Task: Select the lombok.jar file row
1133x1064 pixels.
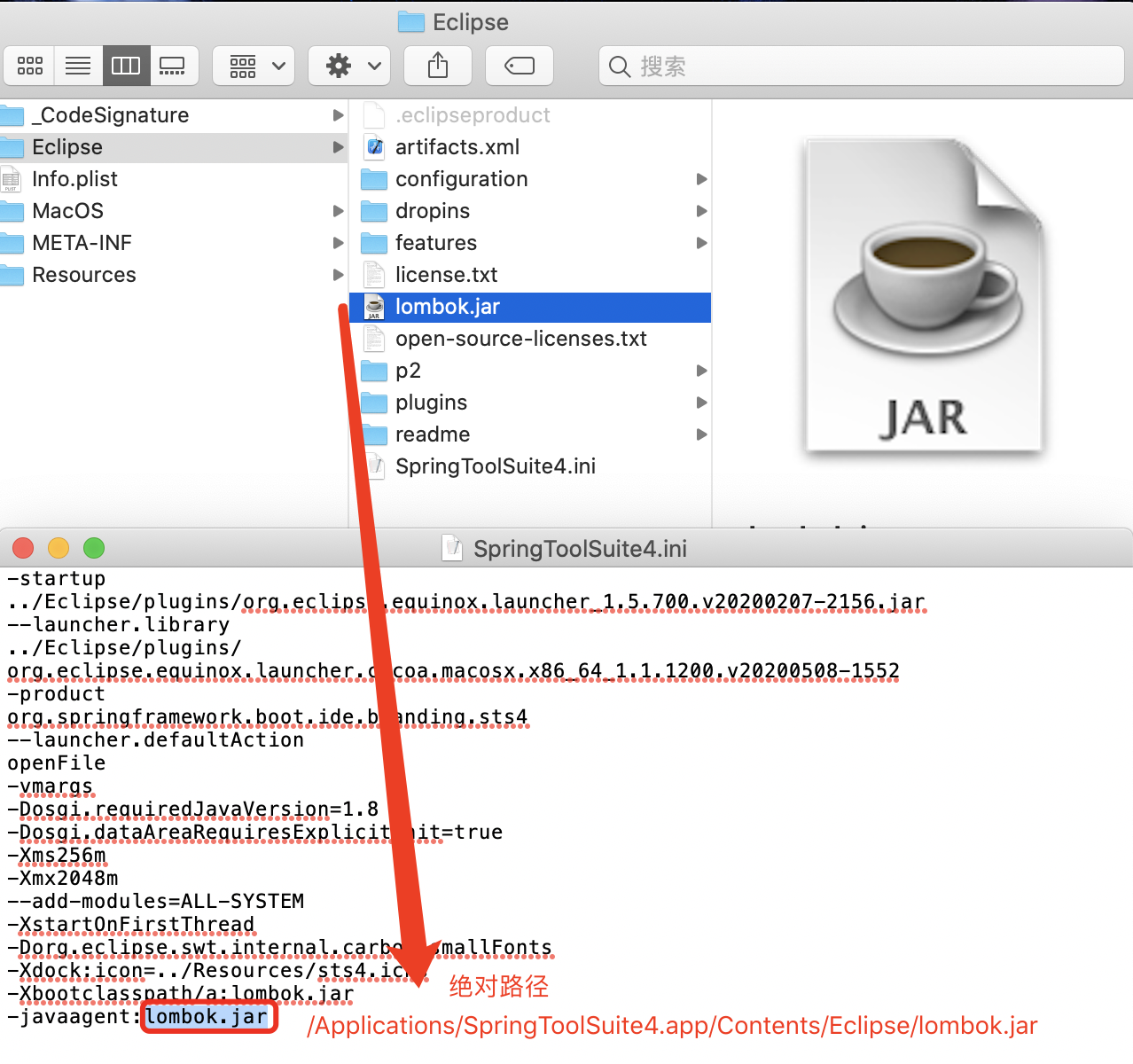Action: 530,307
